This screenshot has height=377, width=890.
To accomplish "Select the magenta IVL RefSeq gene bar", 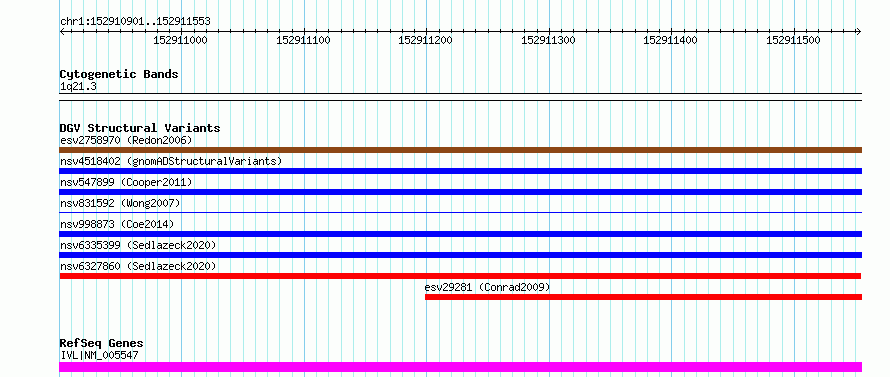I will pyautogui.click(x=460, y=367).
